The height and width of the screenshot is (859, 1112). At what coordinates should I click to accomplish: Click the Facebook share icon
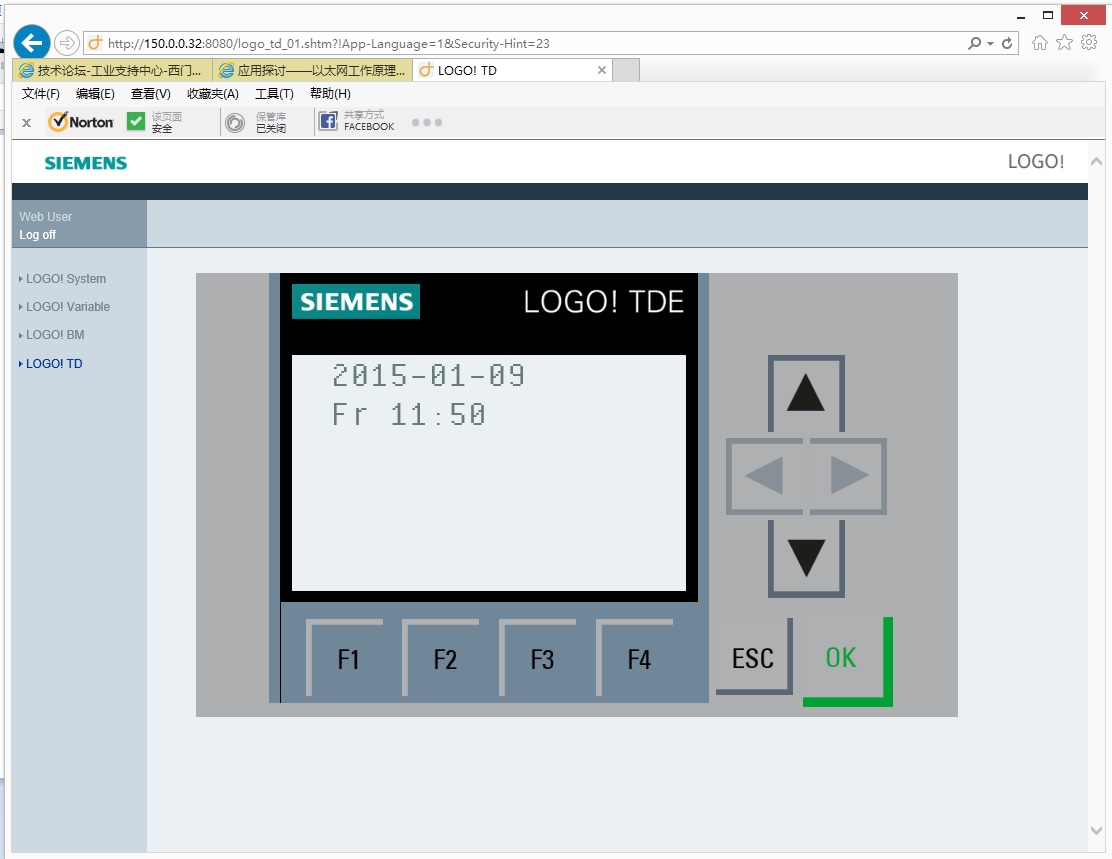(x=328, y=121)
